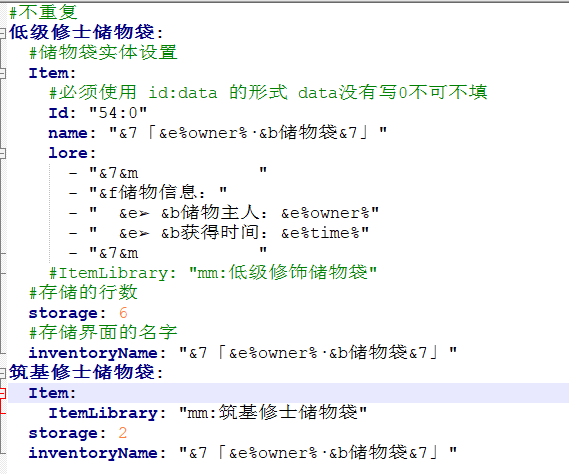Collapse the 低级修士储物袋 fold marker

(2, 33)
